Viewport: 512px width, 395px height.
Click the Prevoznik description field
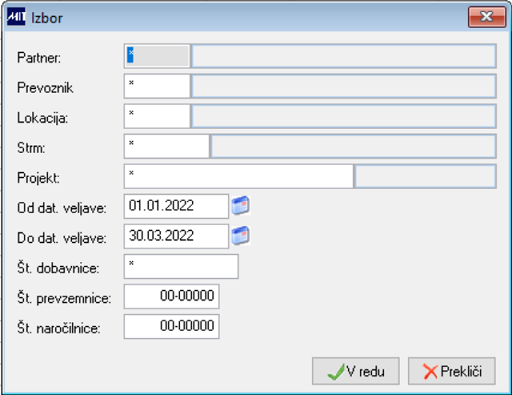click(x=344, y=86)
